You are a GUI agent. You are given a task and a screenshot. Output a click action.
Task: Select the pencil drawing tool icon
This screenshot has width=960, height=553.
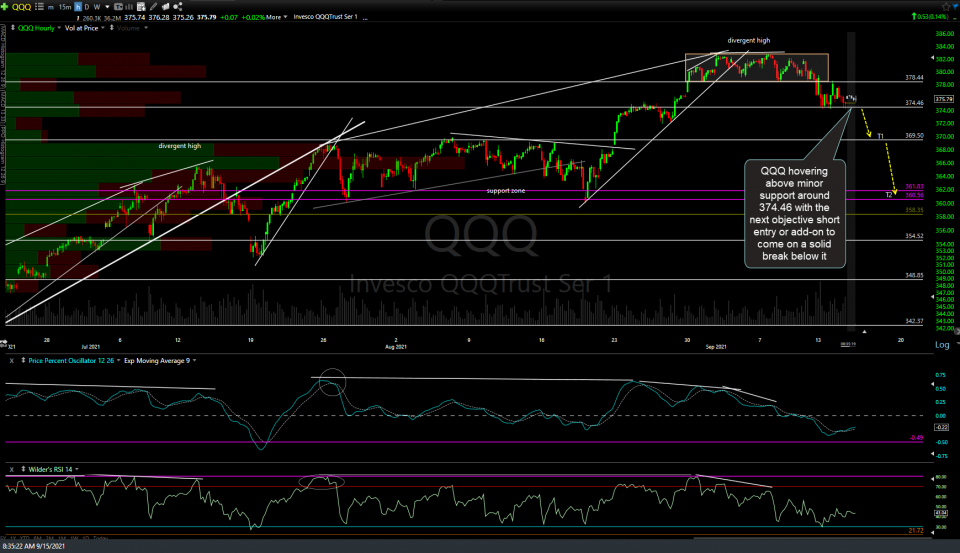(x=153, y=7)
